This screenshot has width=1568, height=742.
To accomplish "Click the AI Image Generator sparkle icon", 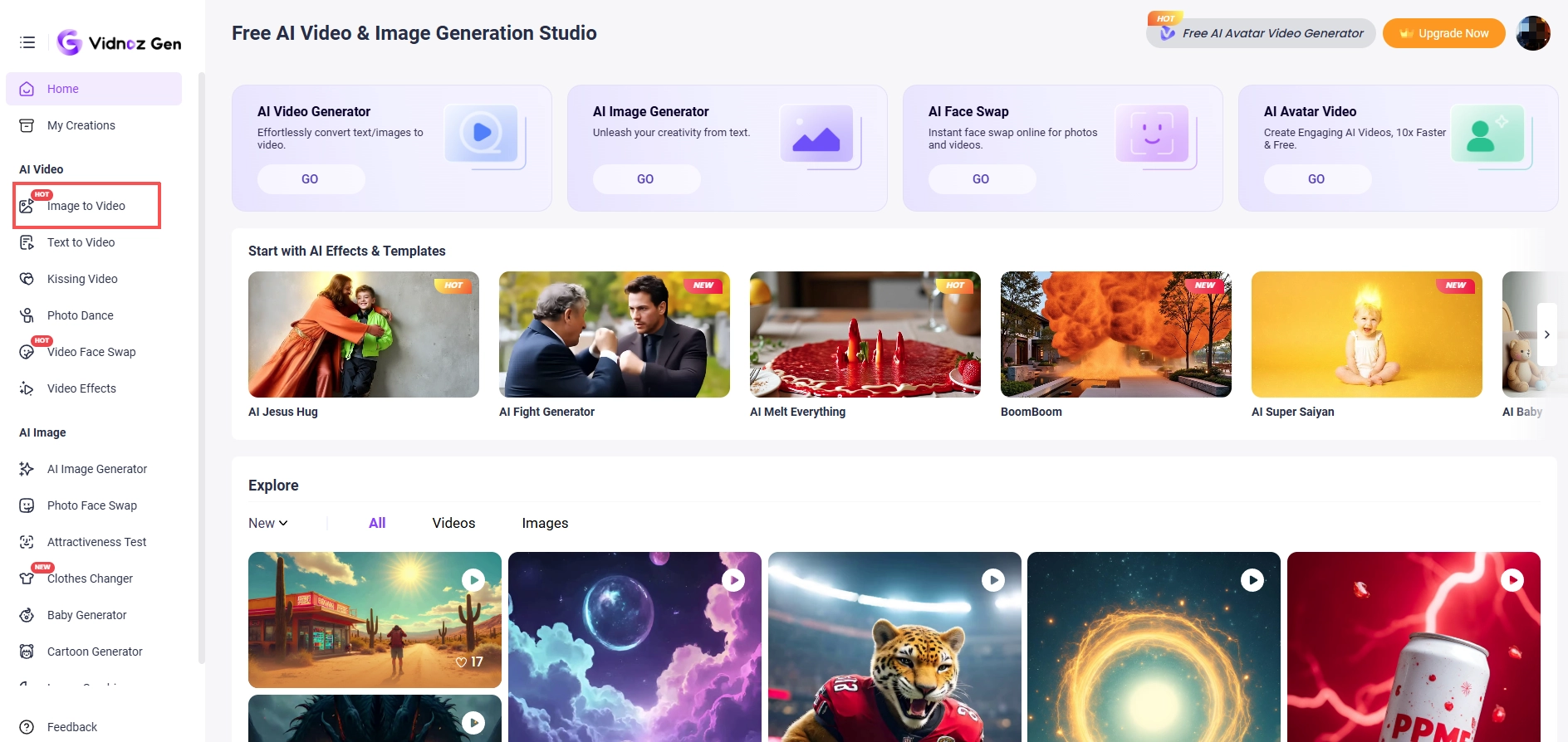I will point(27,469).
